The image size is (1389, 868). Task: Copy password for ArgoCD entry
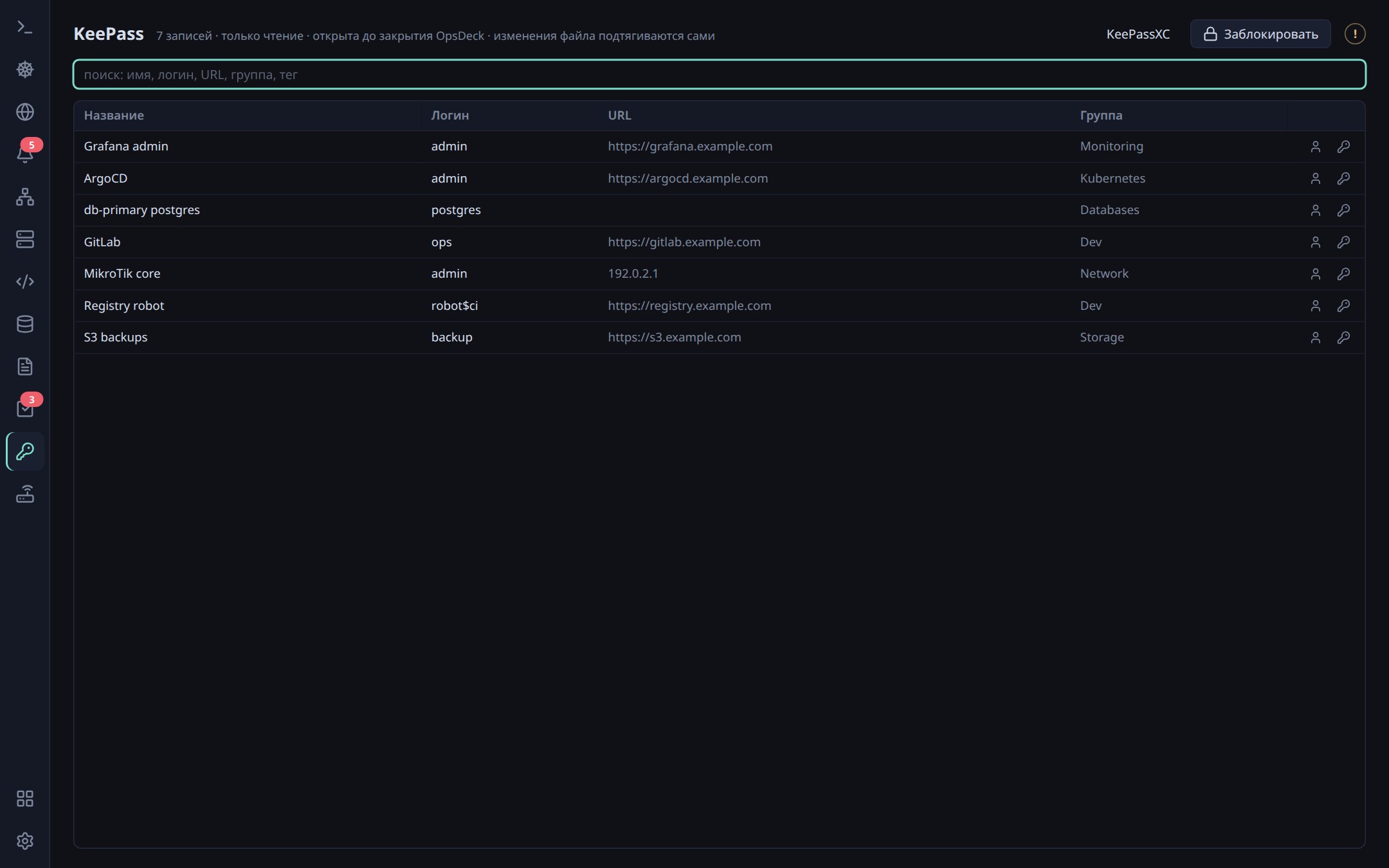point(1343,178)
